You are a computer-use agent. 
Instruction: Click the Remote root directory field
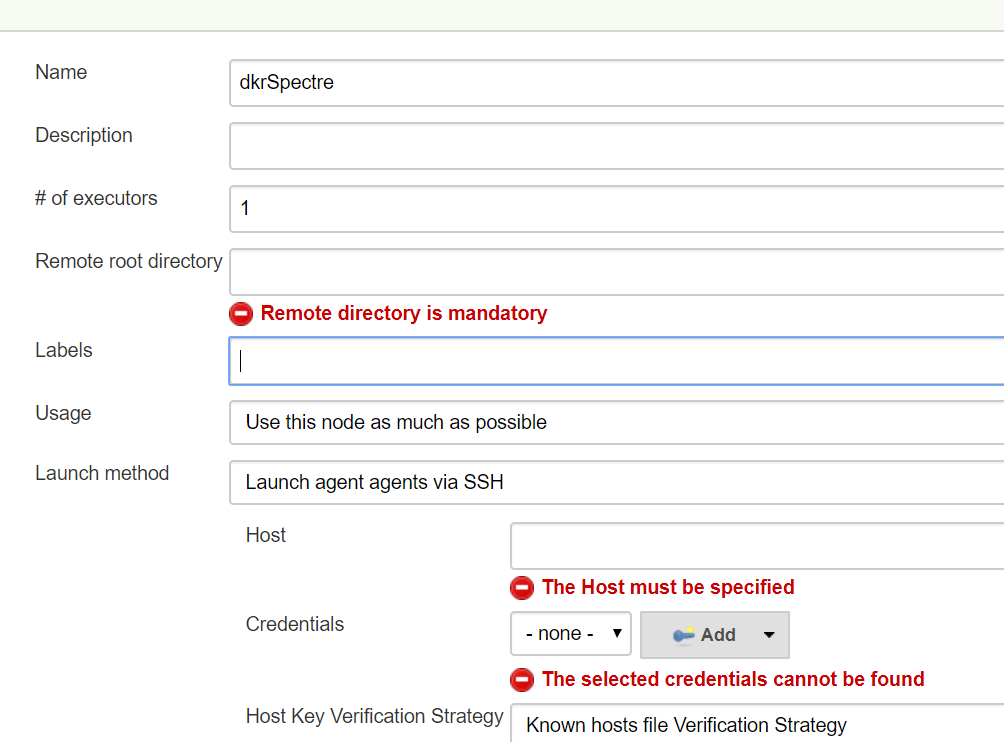[x=615, y=272]
